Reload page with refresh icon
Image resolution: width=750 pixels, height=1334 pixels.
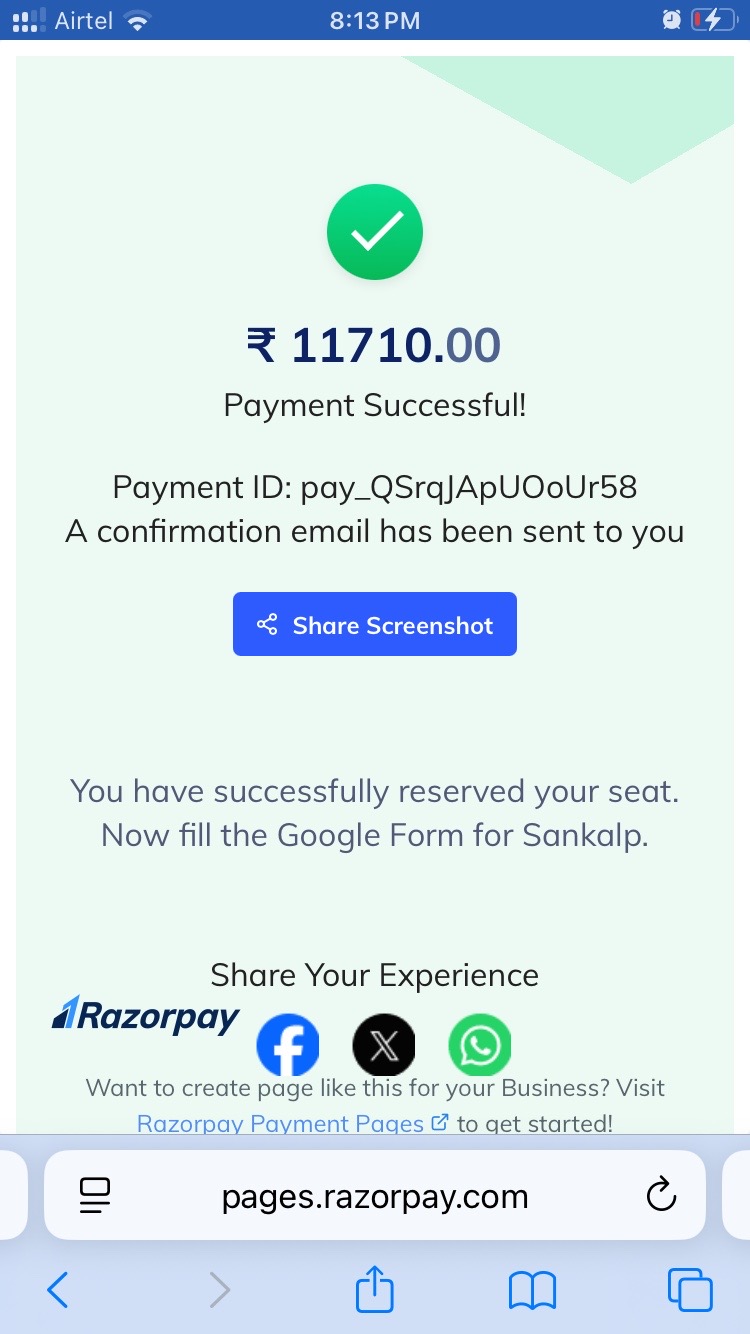(x=661, y=1195)
